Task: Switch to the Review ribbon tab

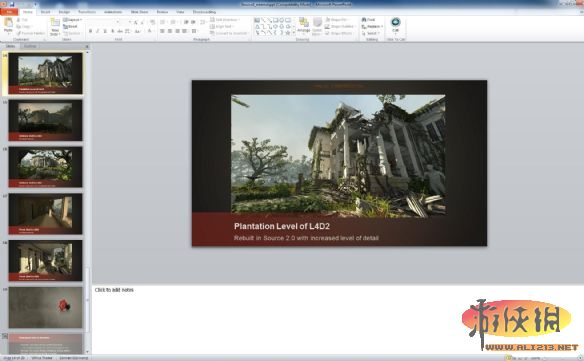Action: (162, 12)
